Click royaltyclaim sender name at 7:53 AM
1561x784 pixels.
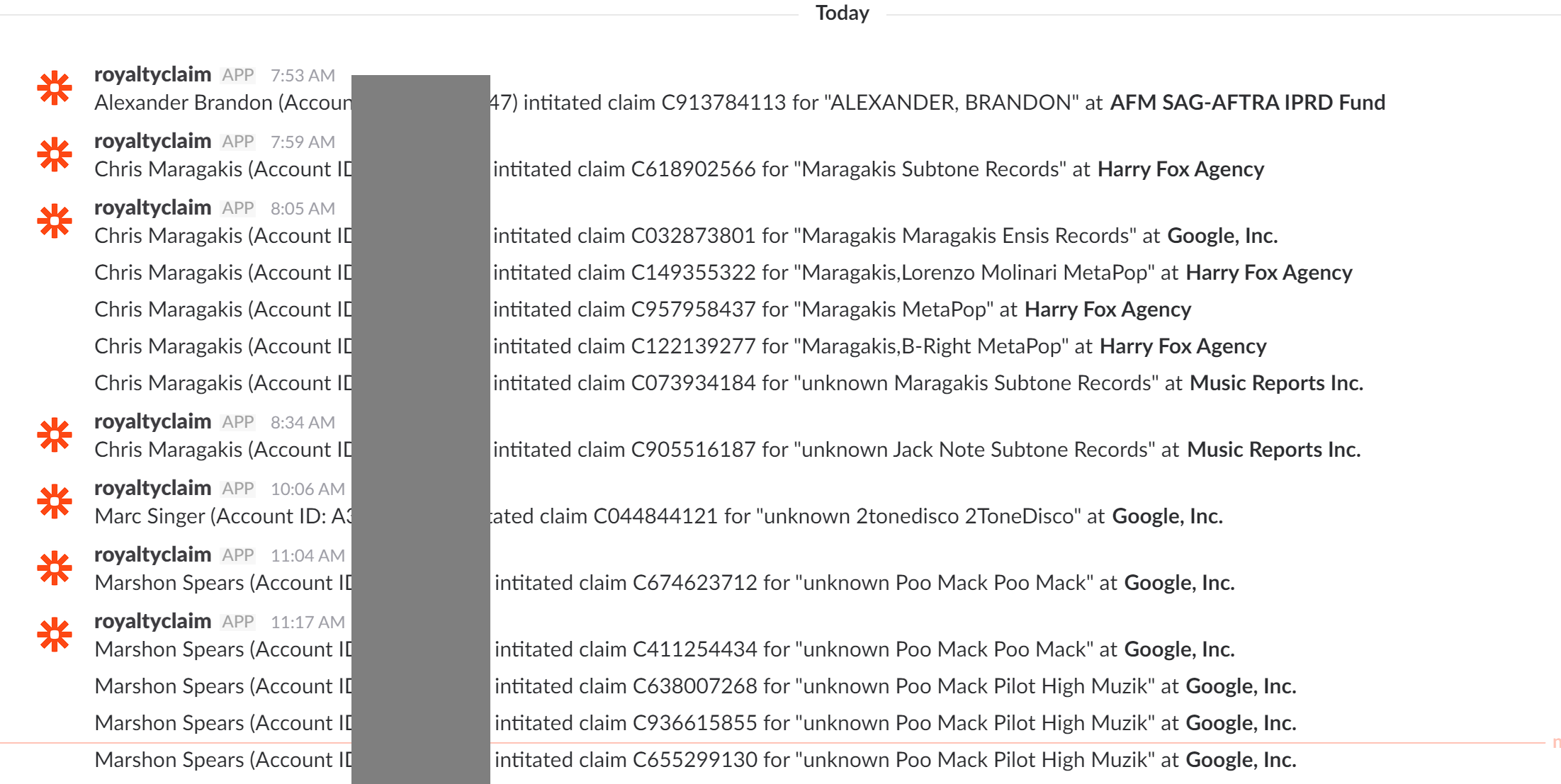tap(152, 74)
